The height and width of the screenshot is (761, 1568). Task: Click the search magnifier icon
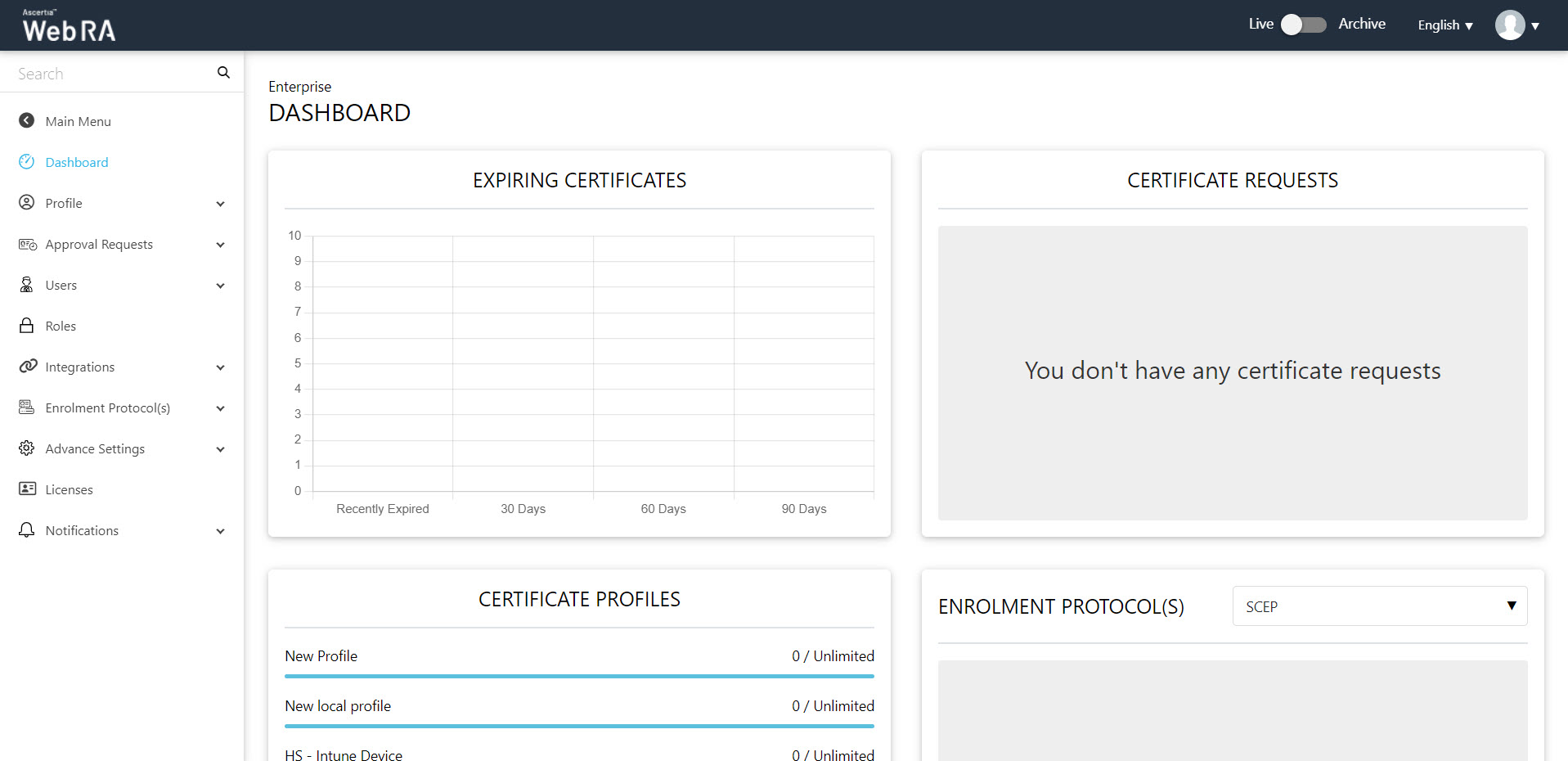click(x=223, y=73)
